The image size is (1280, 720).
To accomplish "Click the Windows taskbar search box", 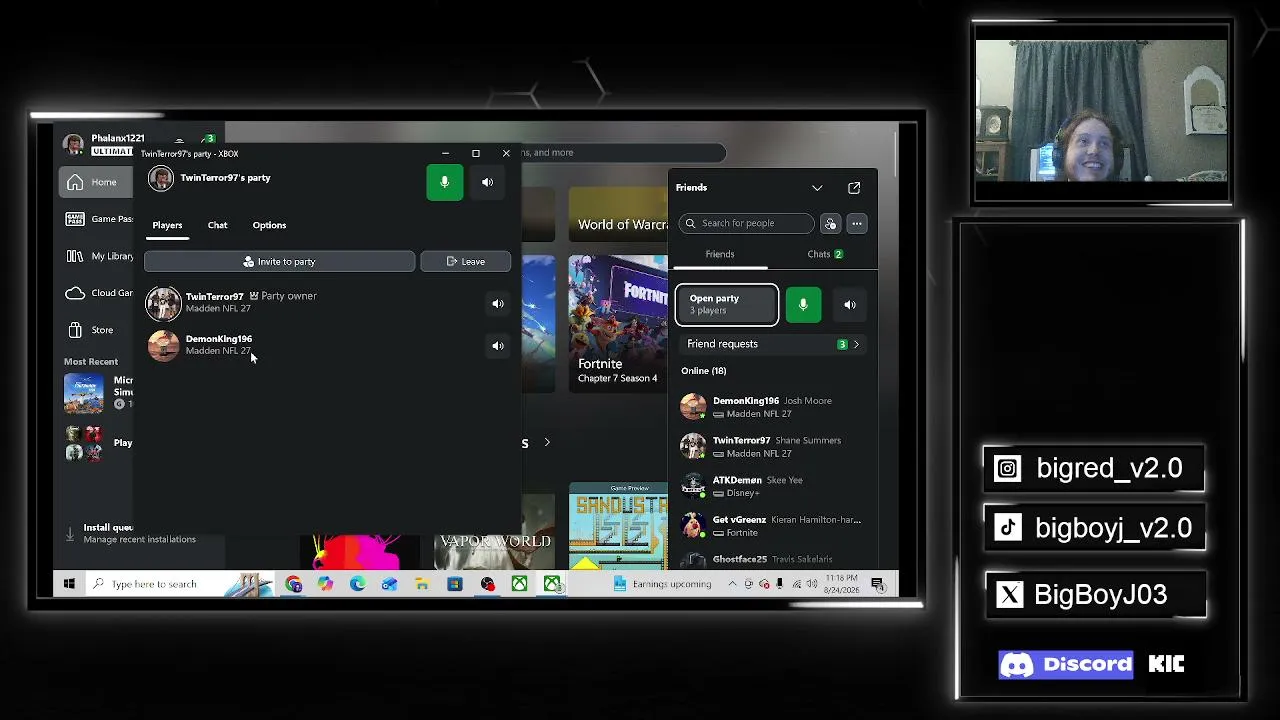I will 181,584.
